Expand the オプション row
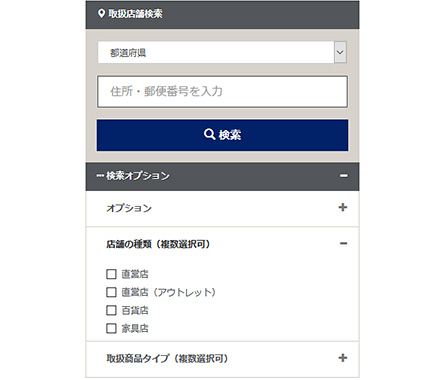 point(222,209)
